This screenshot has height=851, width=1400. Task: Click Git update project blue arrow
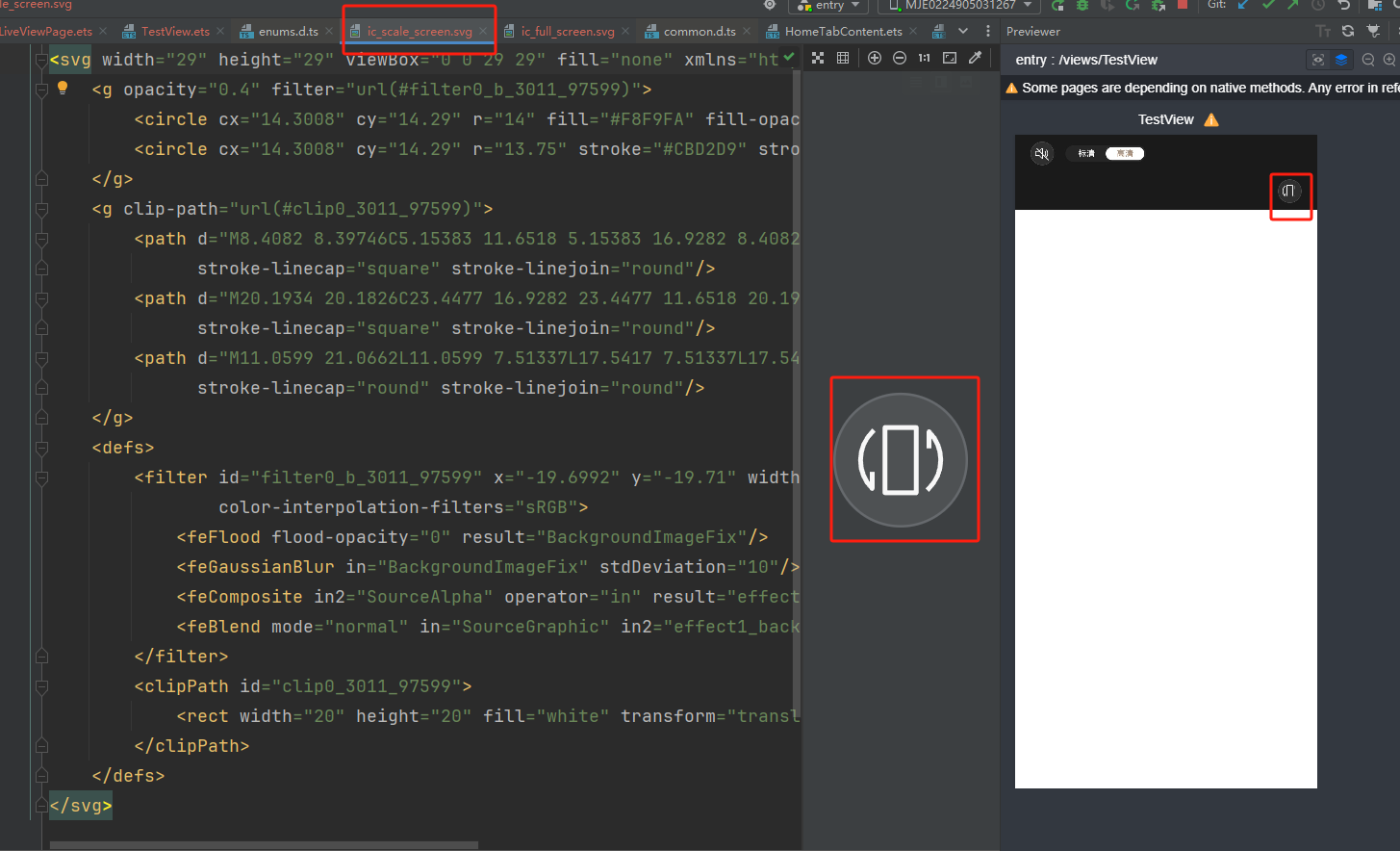tap(1243, 5)
